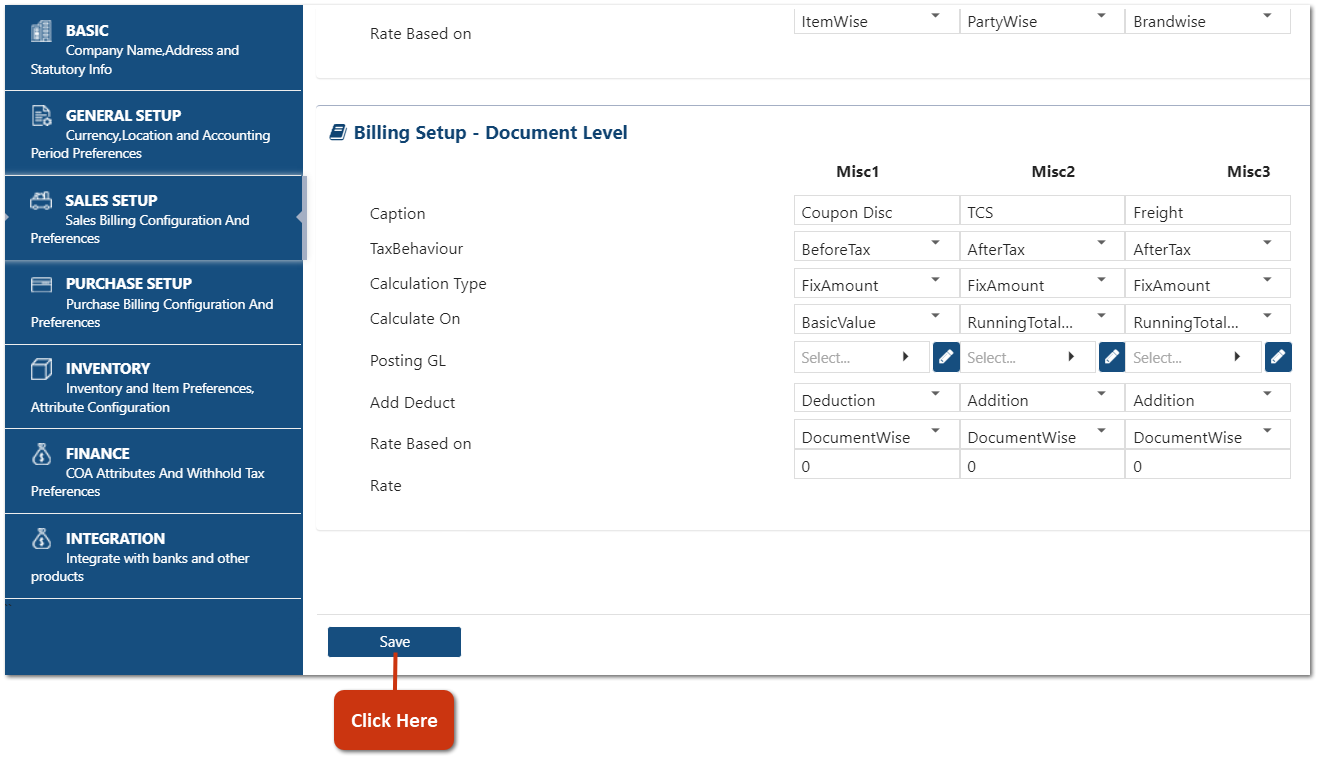Click the Misc3 column header
The width and height of the screenshot is (1319, 778).
coord(1249,172)
